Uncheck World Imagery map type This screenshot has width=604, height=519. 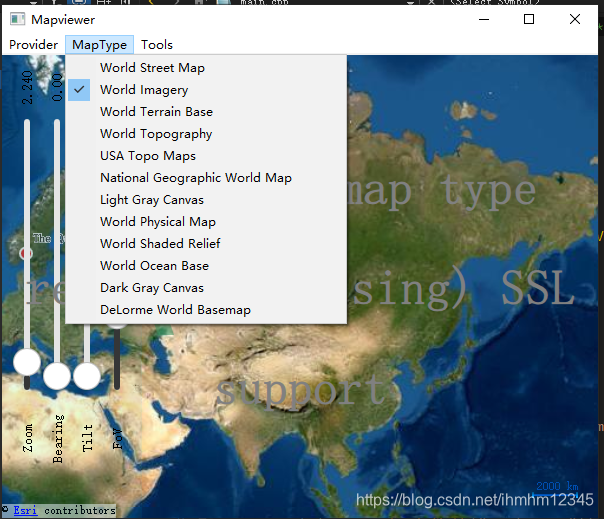coord(206,90)
